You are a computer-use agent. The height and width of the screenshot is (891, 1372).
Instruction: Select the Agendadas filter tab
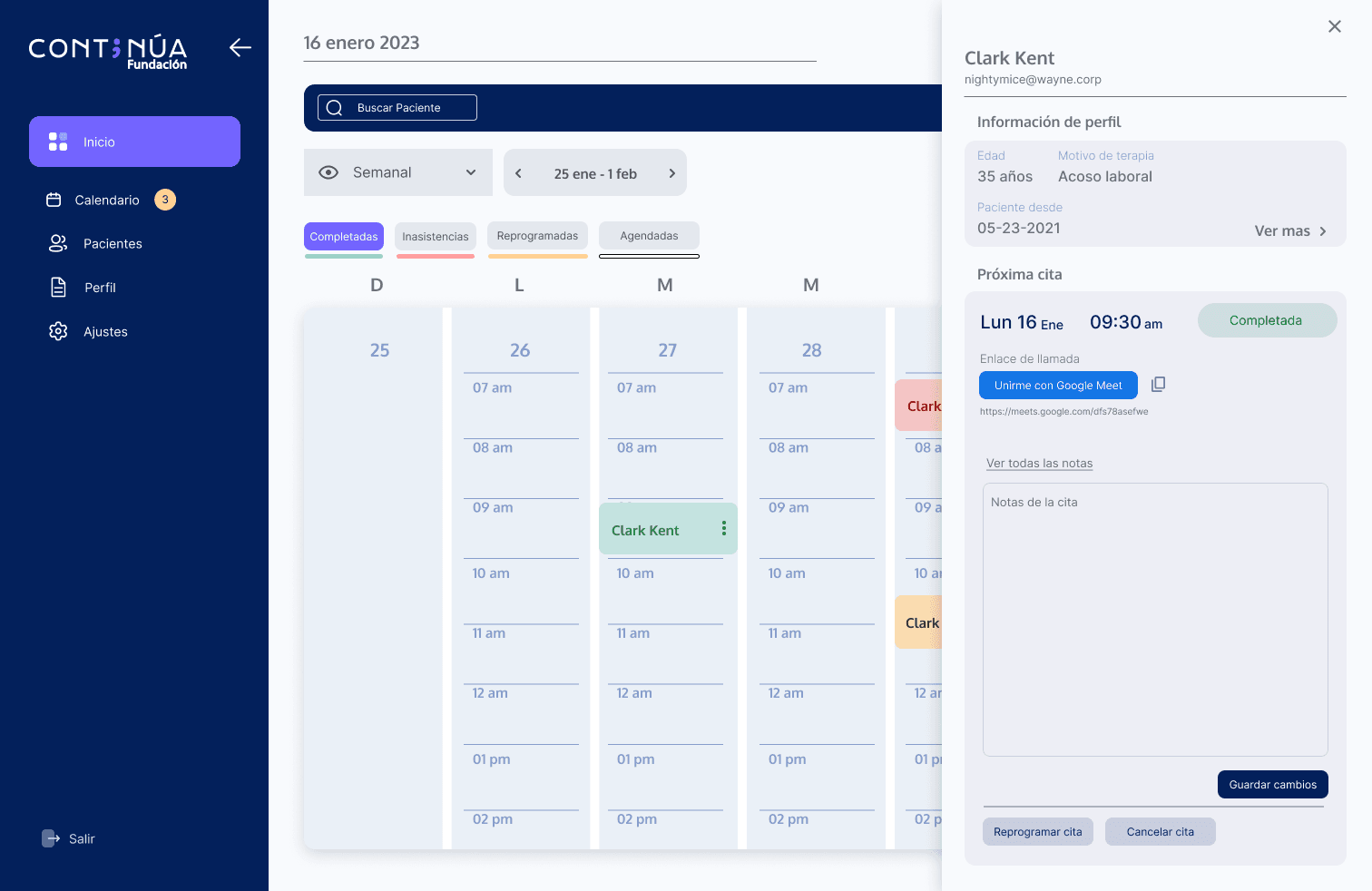[649, 235]
